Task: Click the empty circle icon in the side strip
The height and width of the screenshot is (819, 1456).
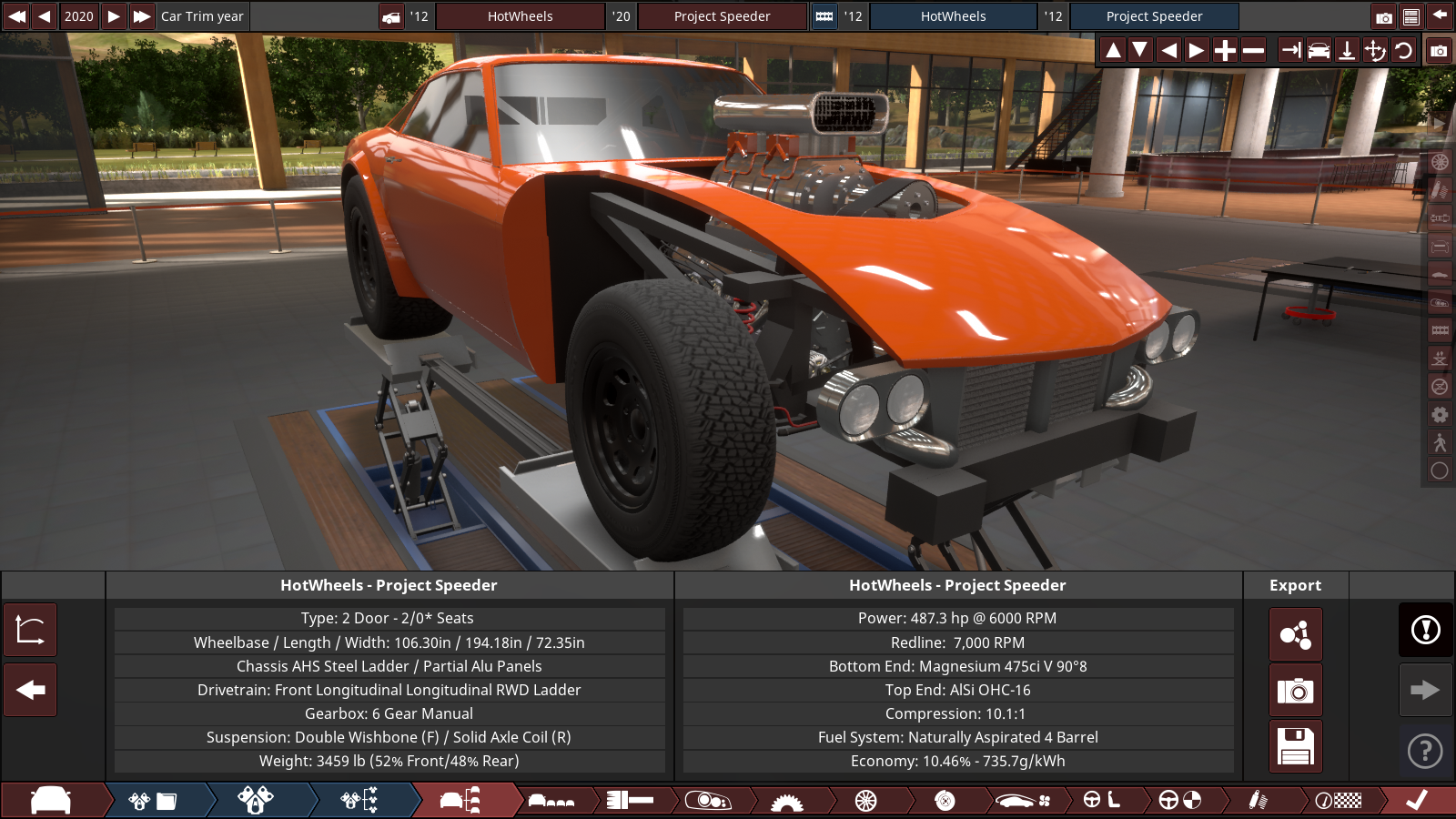Action: [1440, 470]
